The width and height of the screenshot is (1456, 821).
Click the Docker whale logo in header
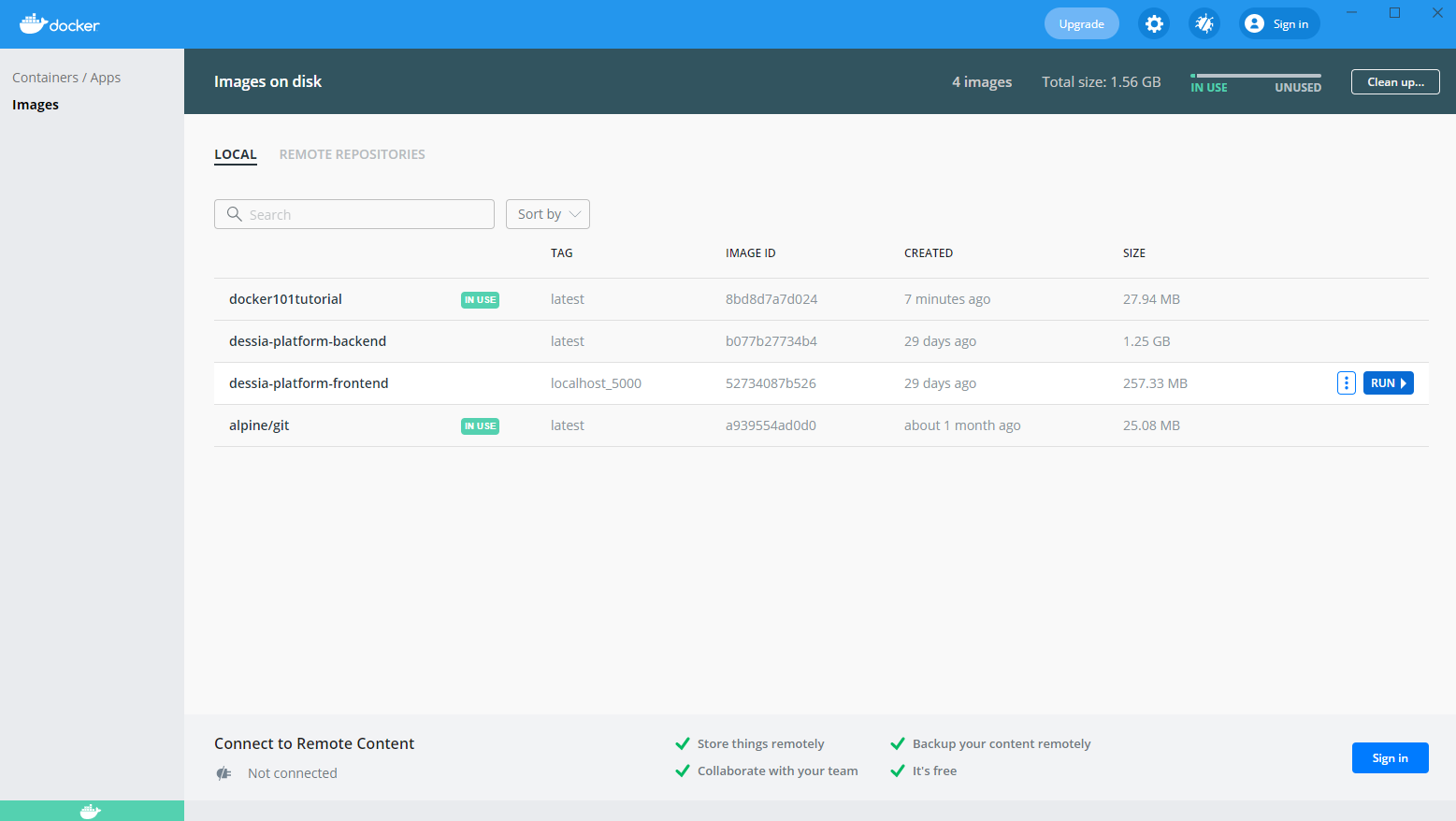[60, 24]
